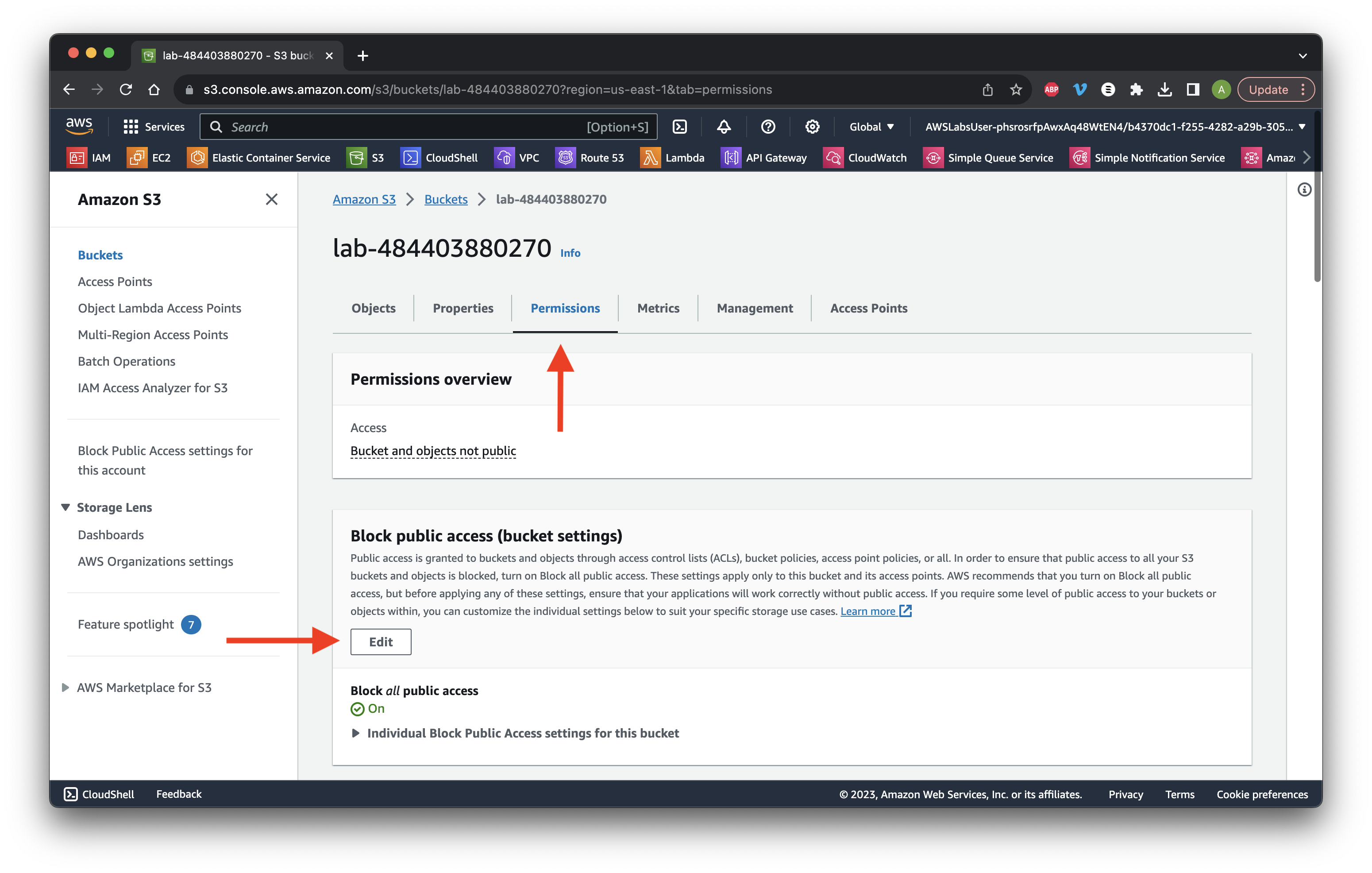Open IAM Access Analyzer for S3
The width and height of the screenshot is (1372, 873).
tap(153, 387)
